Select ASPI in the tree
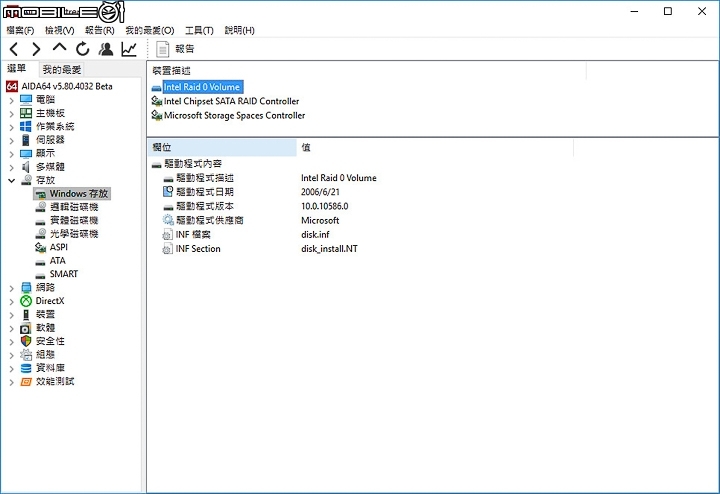Screen dimensions: 720x494 pos(58,247)
